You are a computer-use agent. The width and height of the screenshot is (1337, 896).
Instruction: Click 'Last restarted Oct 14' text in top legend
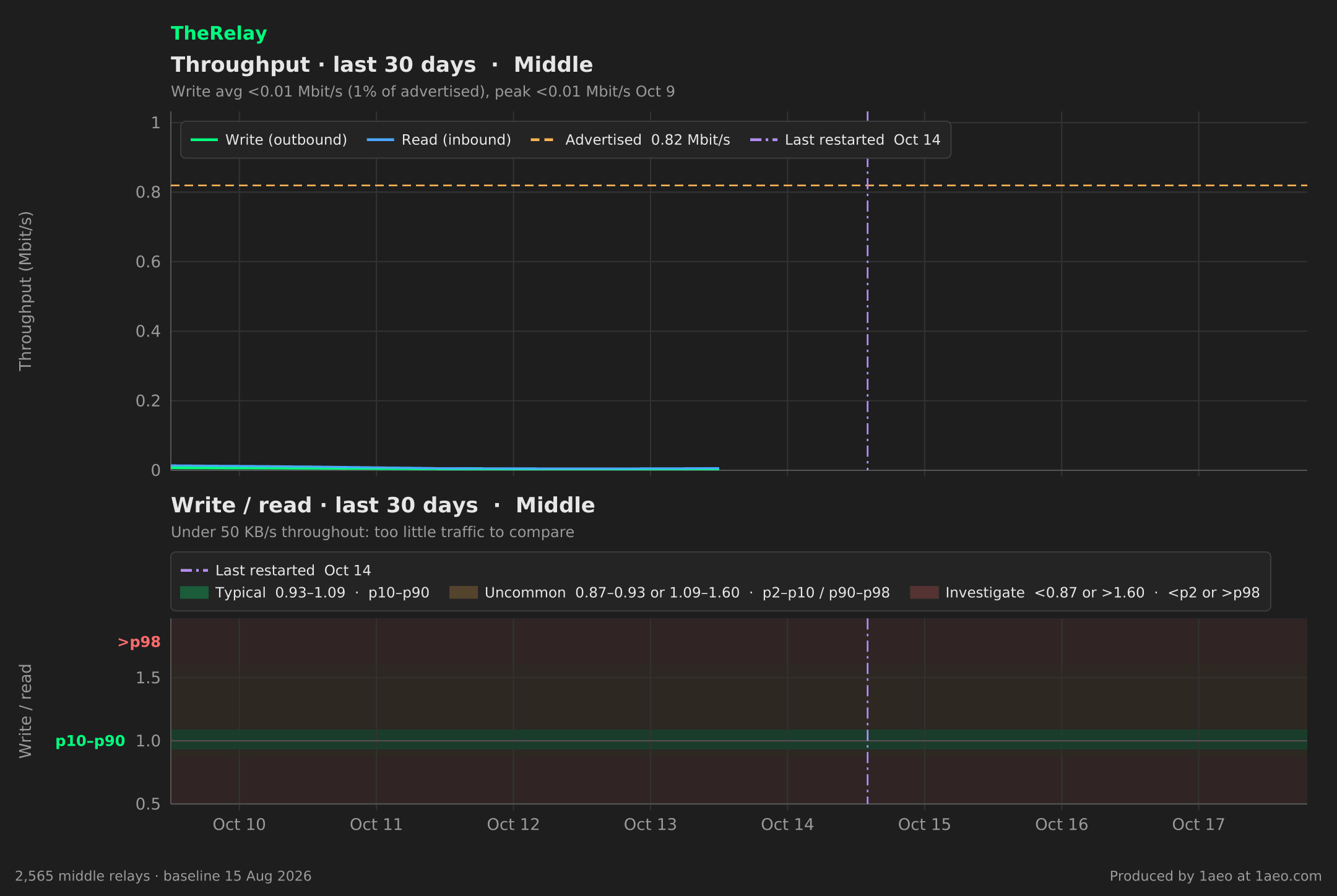[862, 140]
